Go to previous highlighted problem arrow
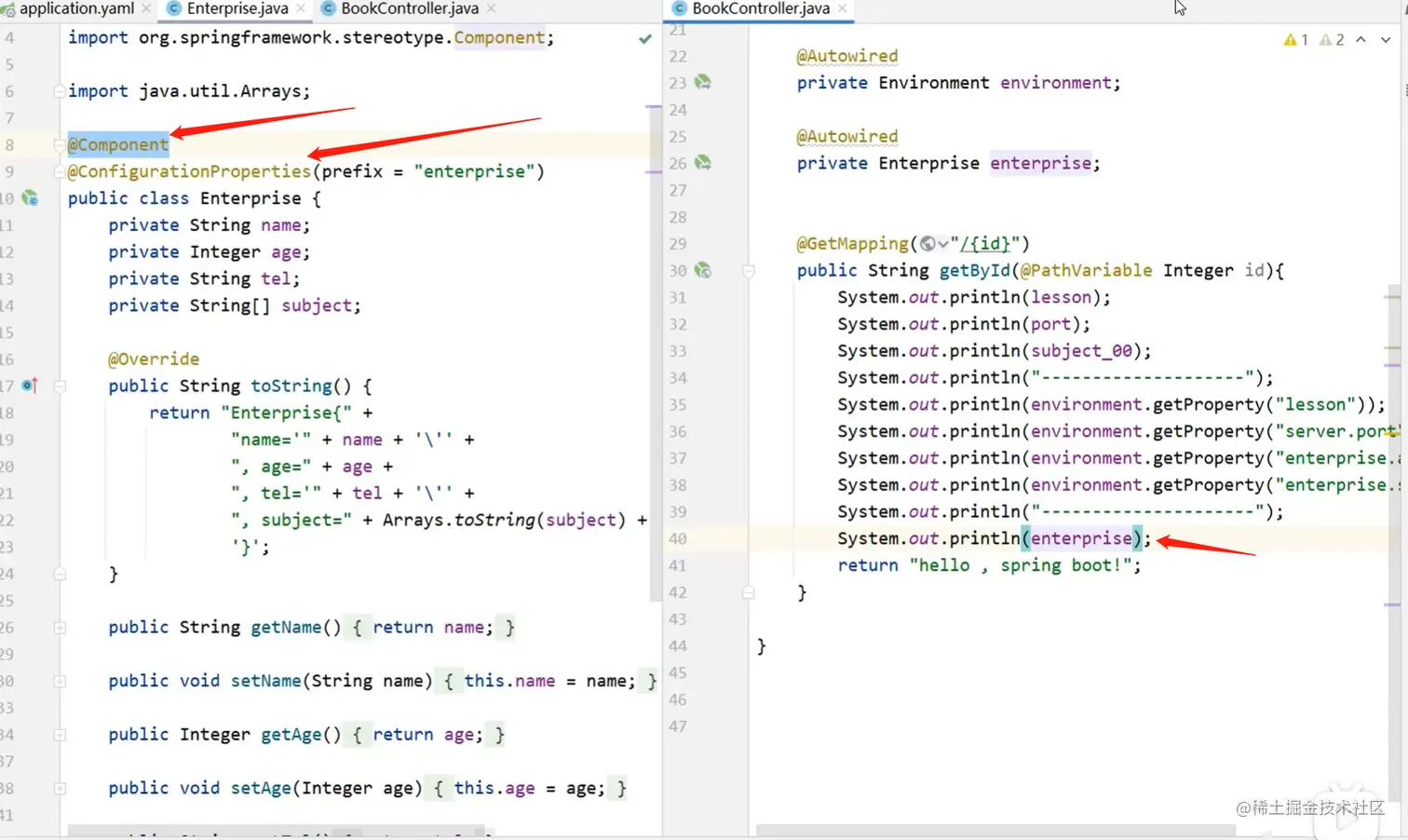This screenshot has width=1408, height=840. pos(1361,40)
